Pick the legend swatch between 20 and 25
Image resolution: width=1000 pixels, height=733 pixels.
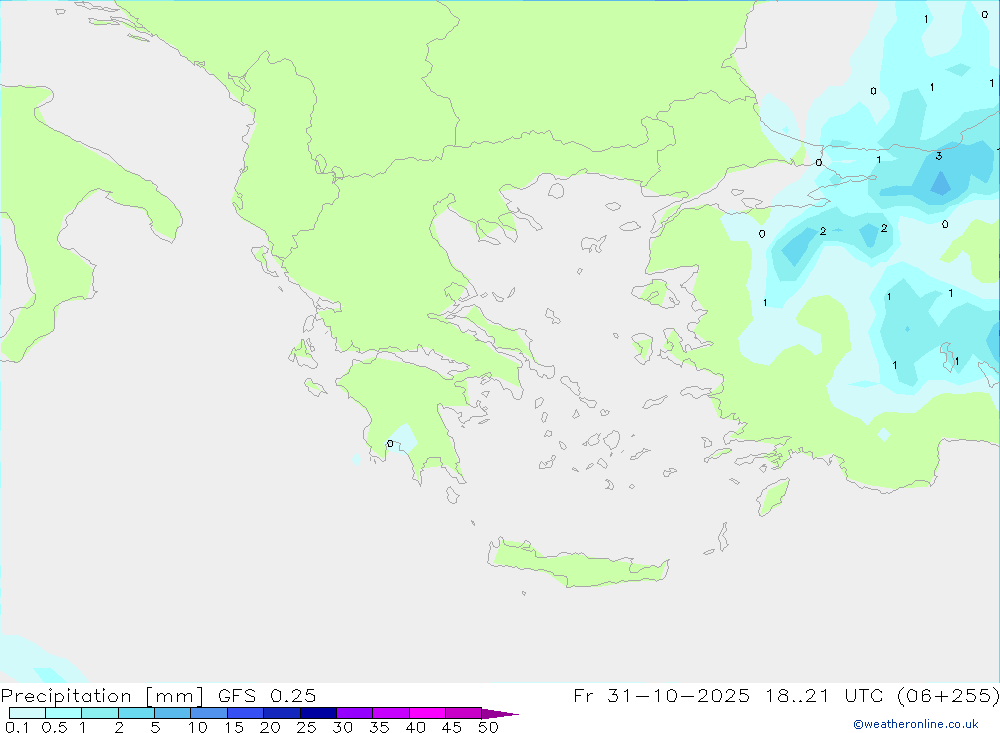(282, 713)
